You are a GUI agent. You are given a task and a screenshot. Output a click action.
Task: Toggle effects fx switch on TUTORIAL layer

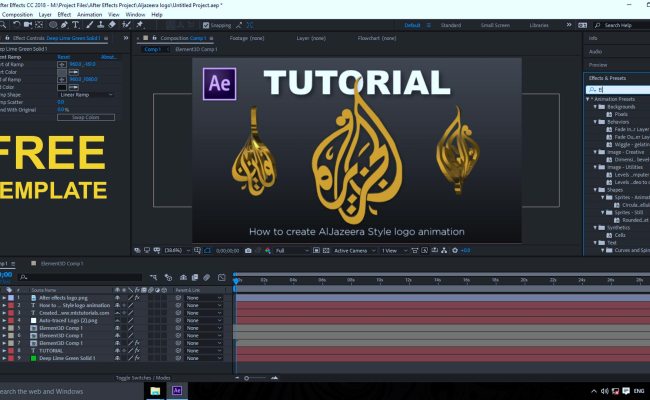pos(137,351)
